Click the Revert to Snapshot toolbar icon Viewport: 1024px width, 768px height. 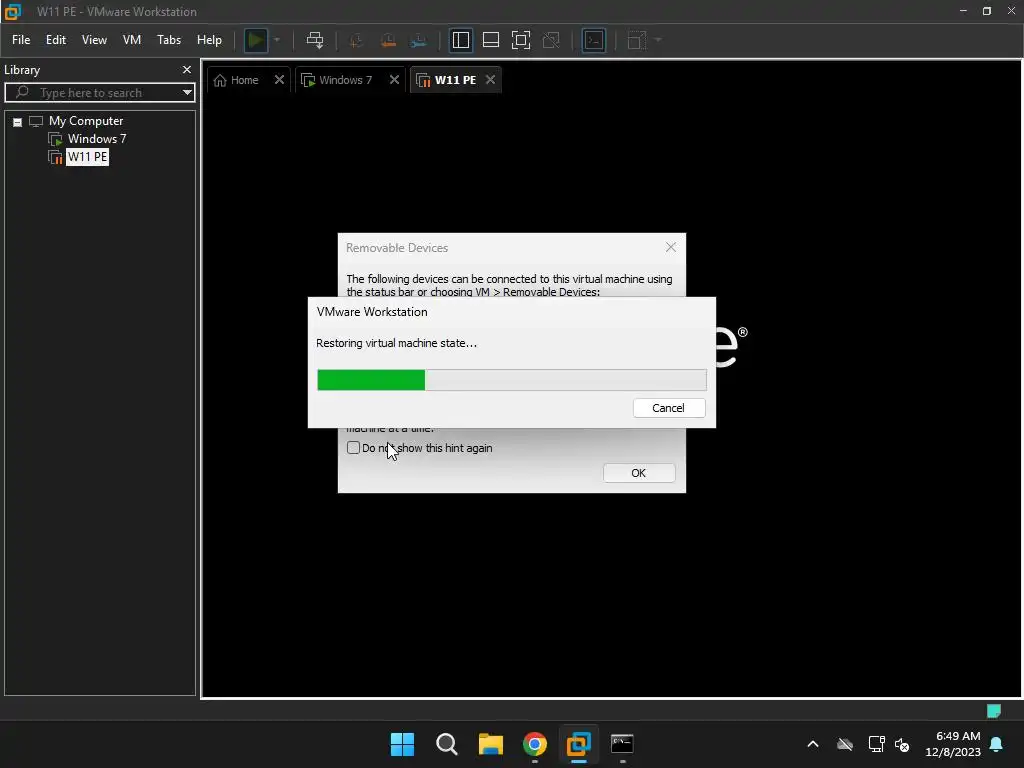[x=388, y=40]
